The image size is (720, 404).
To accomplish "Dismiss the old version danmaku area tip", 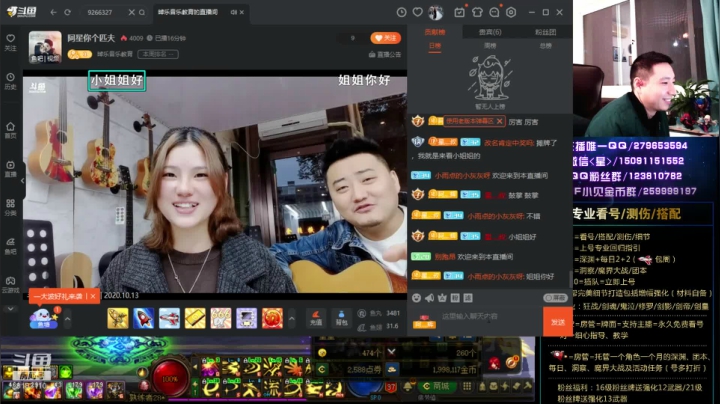I will point(500,121).
